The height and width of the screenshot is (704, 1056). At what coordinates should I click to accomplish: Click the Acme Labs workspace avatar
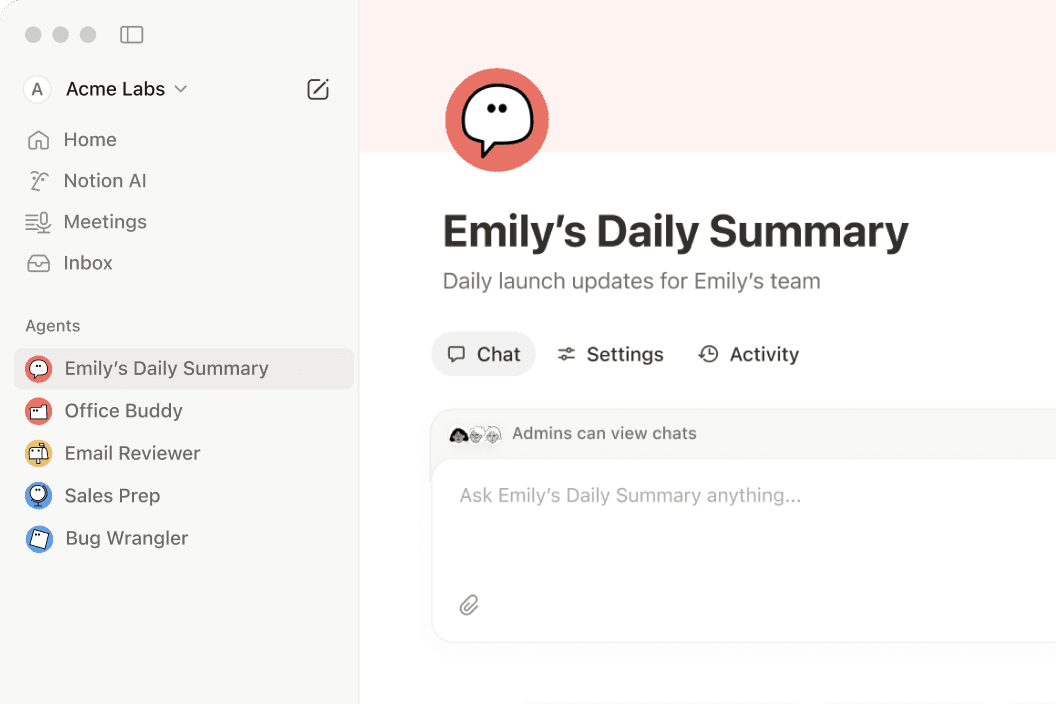pos(37,89)
